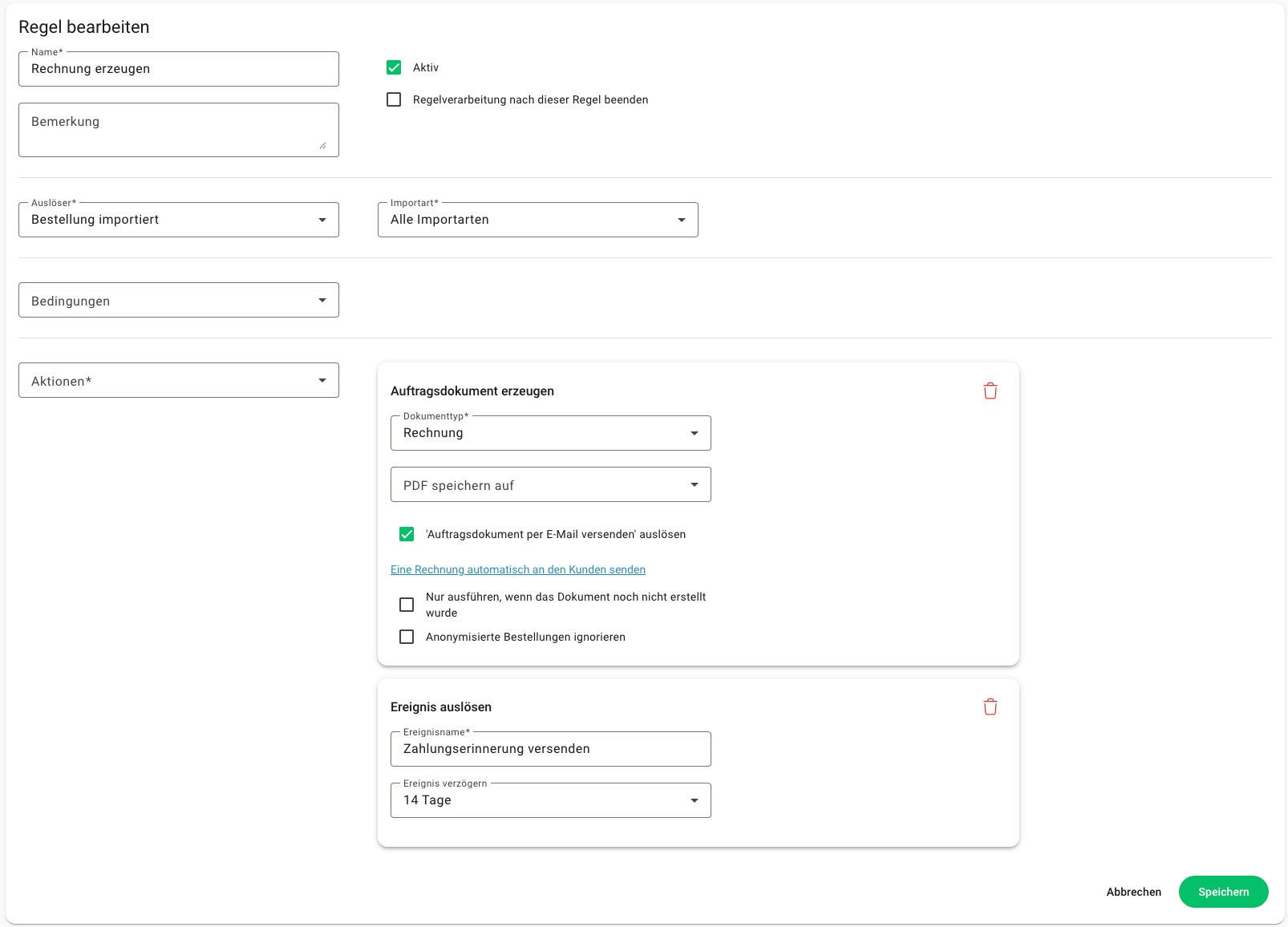Click the Name input field
The image size is (1288, 927).
point(179,69)
